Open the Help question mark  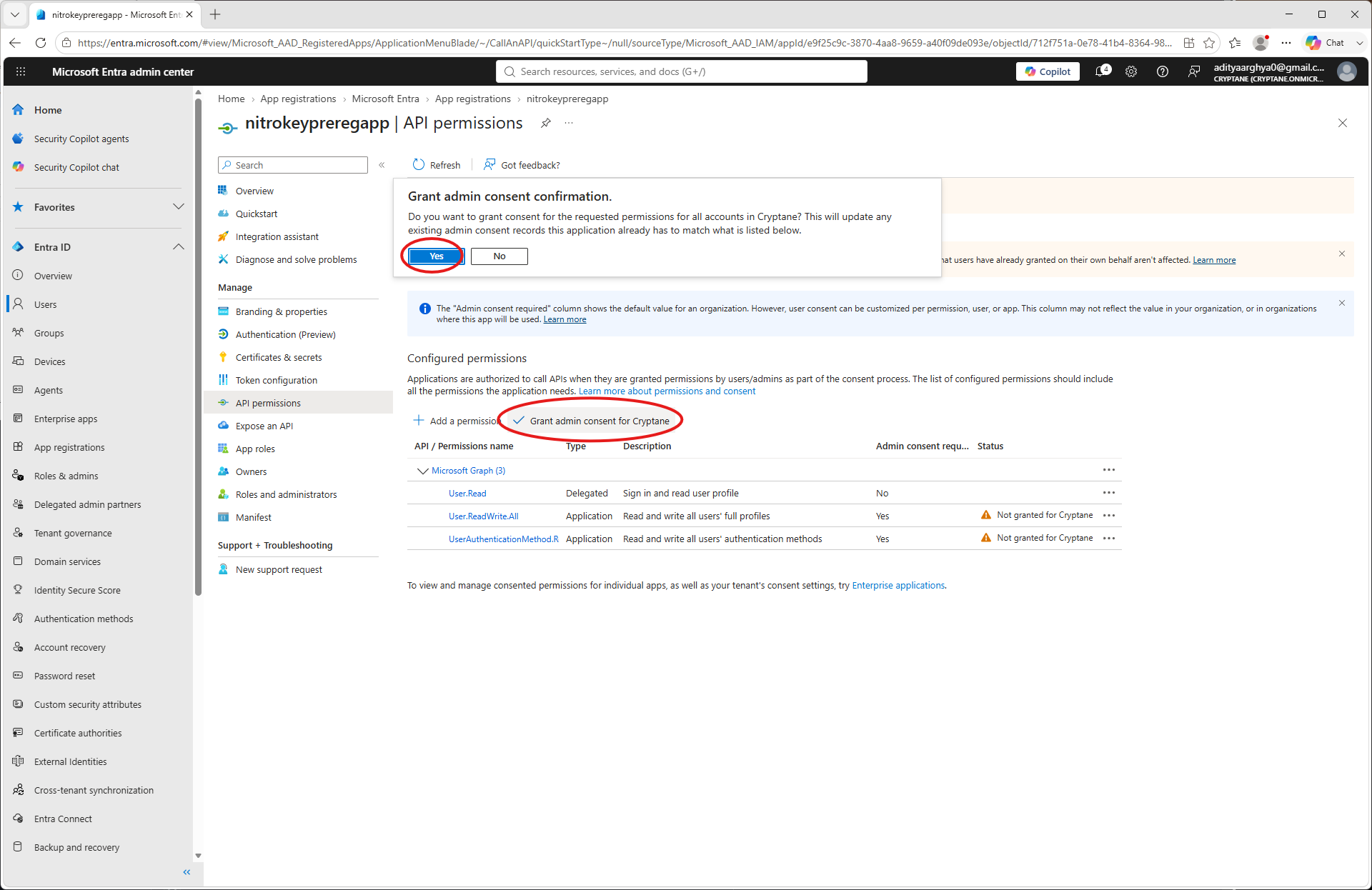[x=1163, y=71]
